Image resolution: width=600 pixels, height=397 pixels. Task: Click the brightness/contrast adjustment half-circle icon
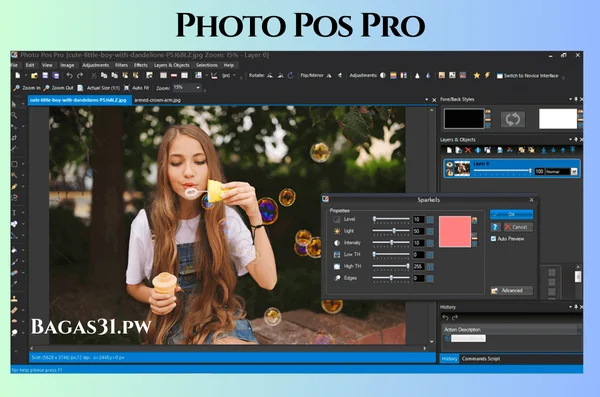(383, 75)
